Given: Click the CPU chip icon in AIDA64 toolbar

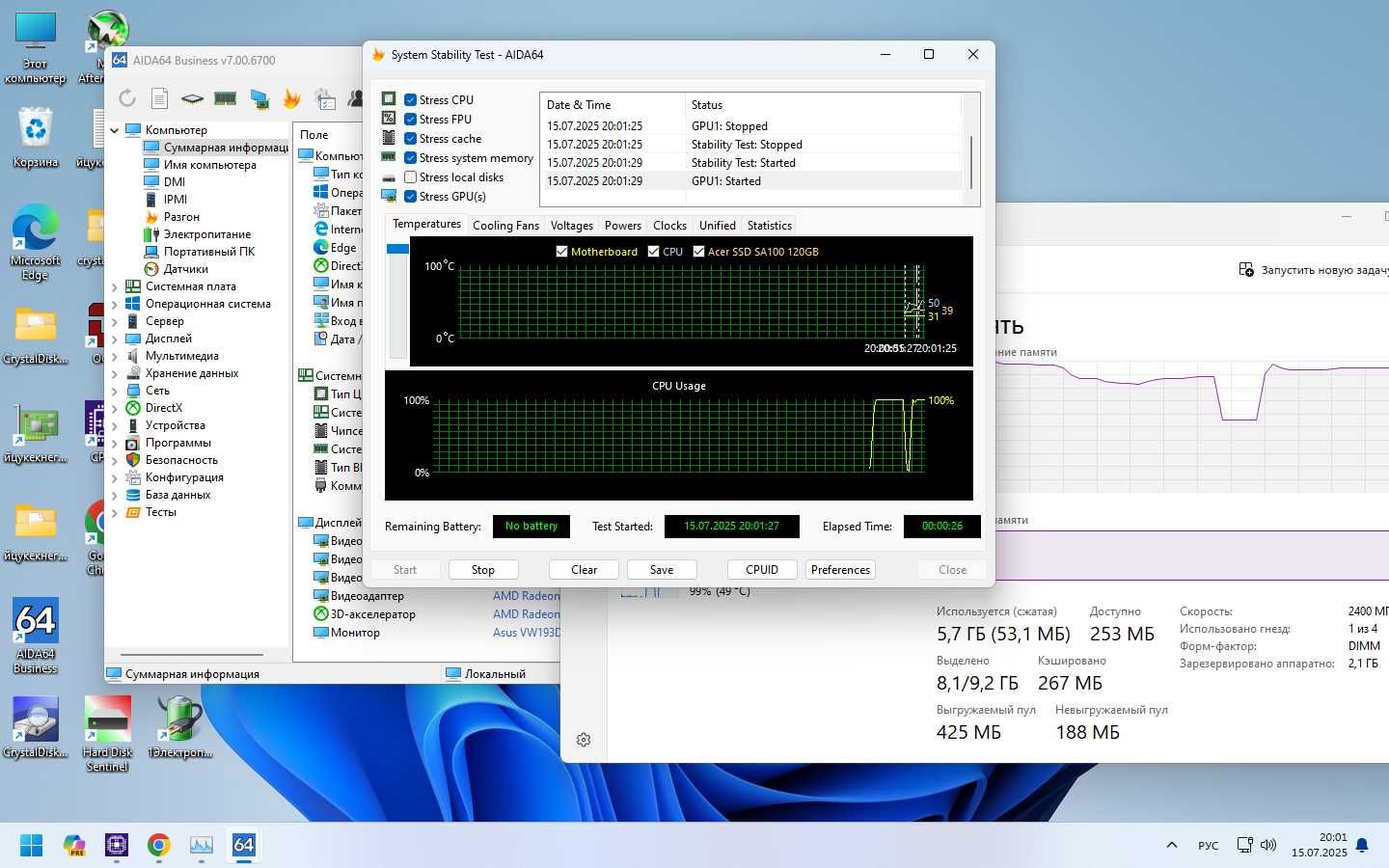Looking at the screenshot, I should [x=193, y=97].
